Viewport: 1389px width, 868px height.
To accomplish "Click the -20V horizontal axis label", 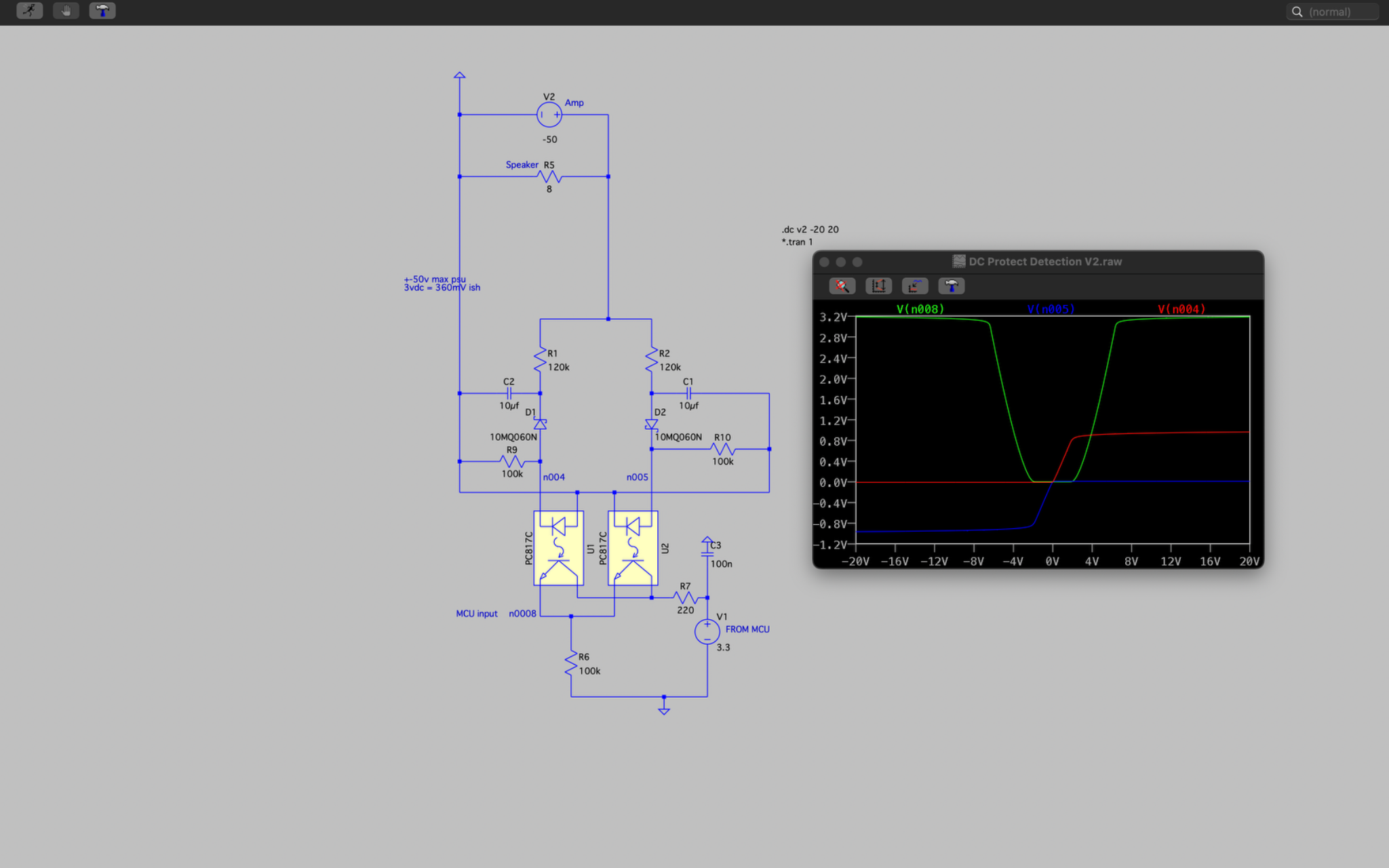I will coord(855,561).
